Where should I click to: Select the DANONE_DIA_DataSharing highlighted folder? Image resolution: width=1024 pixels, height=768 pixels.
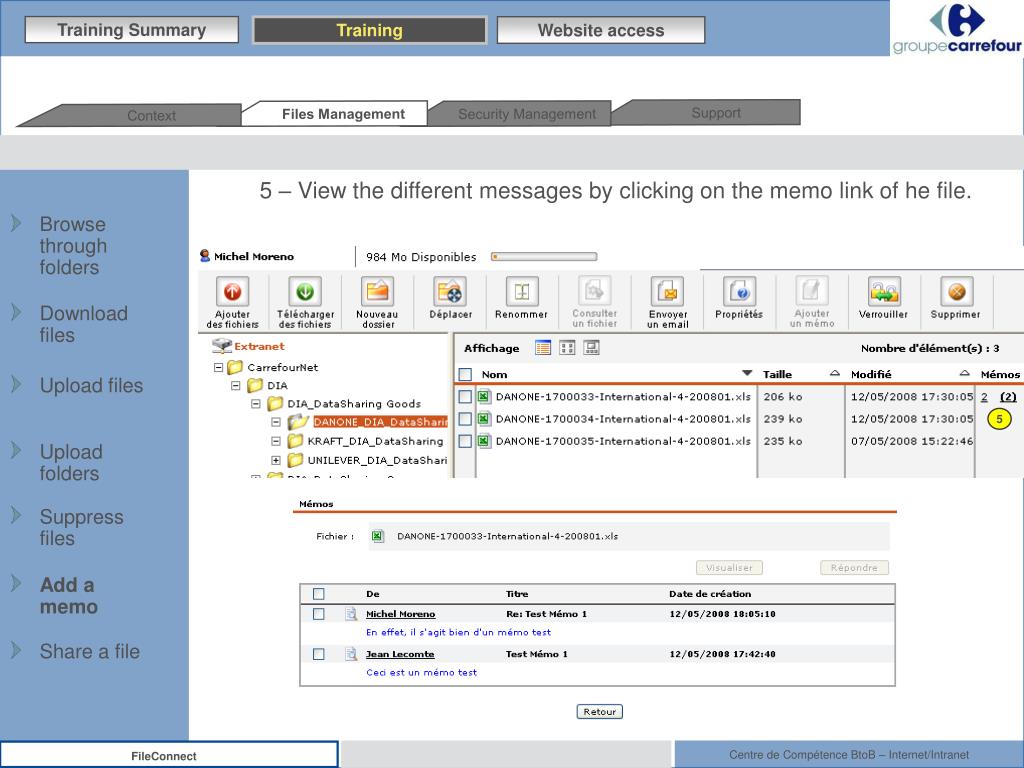click(x=380, y=422)
